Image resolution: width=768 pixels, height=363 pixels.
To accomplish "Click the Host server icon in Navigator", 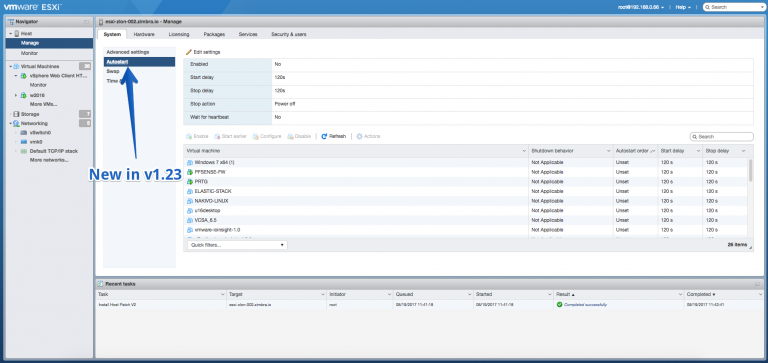I will point(17,33).
